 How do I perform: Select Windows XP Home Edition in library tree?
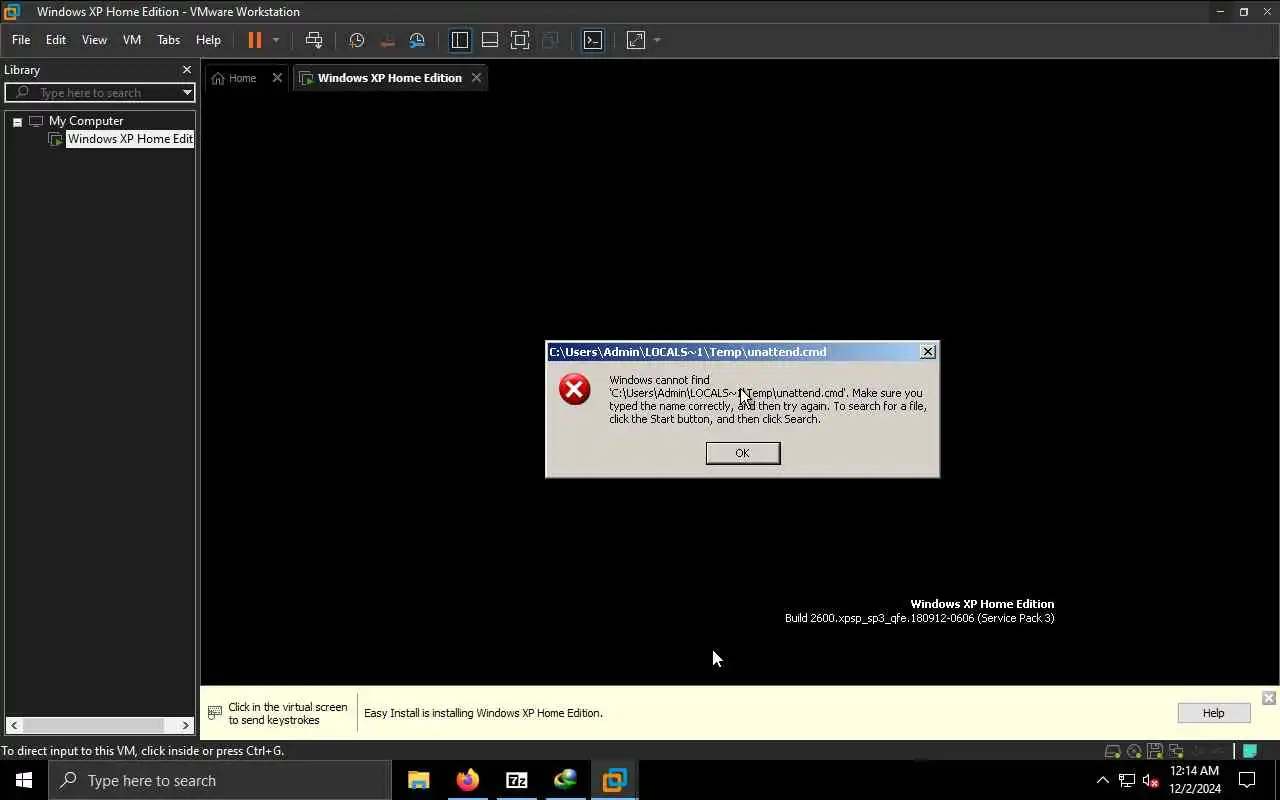coord(130,139)
